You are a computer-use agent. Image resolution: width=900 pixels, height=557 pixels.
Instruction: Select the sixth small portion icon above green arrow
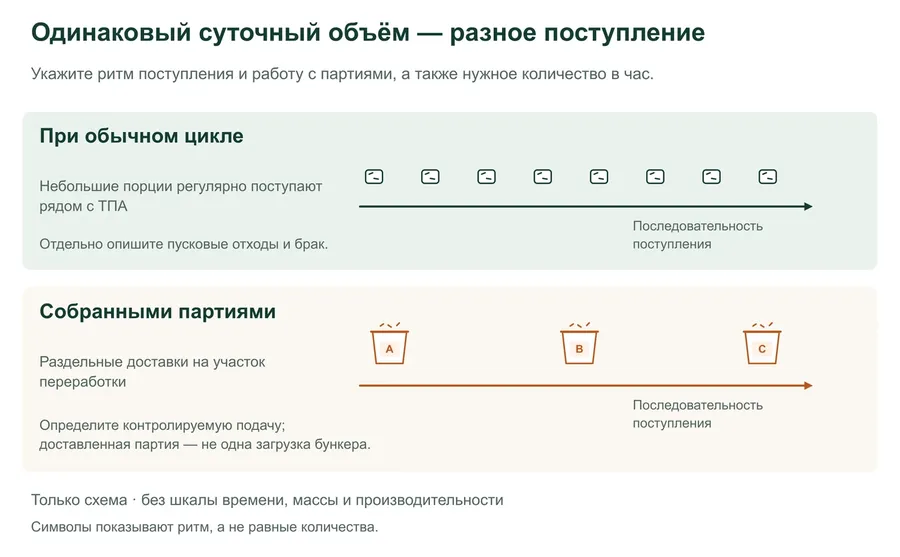[655, 176]
